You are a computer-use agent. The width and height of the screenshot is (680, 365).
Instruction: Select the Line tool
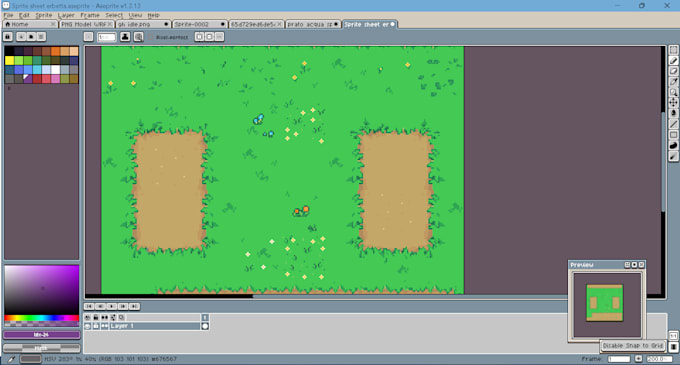(673, 124)
